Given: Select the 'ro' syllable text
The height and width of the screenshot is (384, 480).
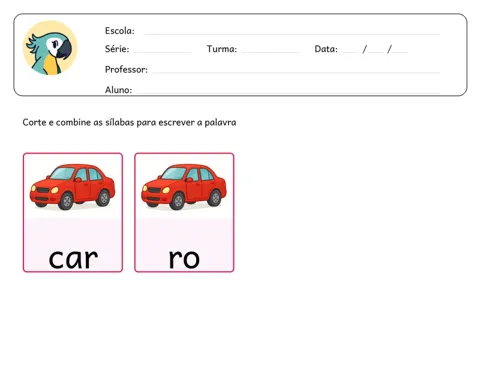Looking at the screenshot, I should [184, 259].
